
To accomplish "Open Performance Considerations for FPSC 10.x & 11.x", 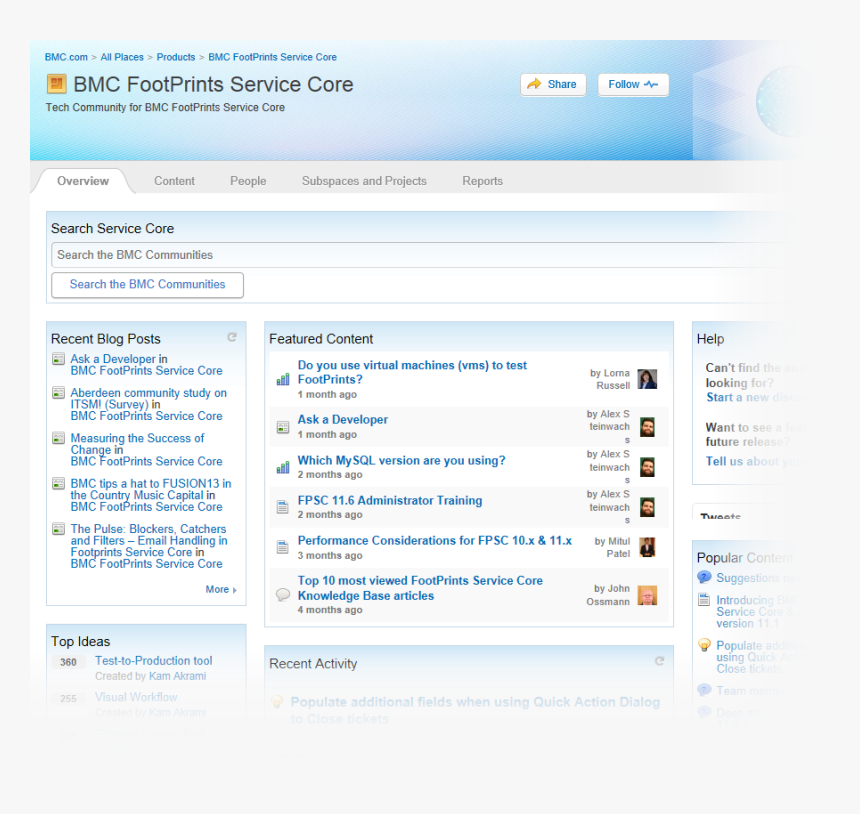I will tap(434, 540).
